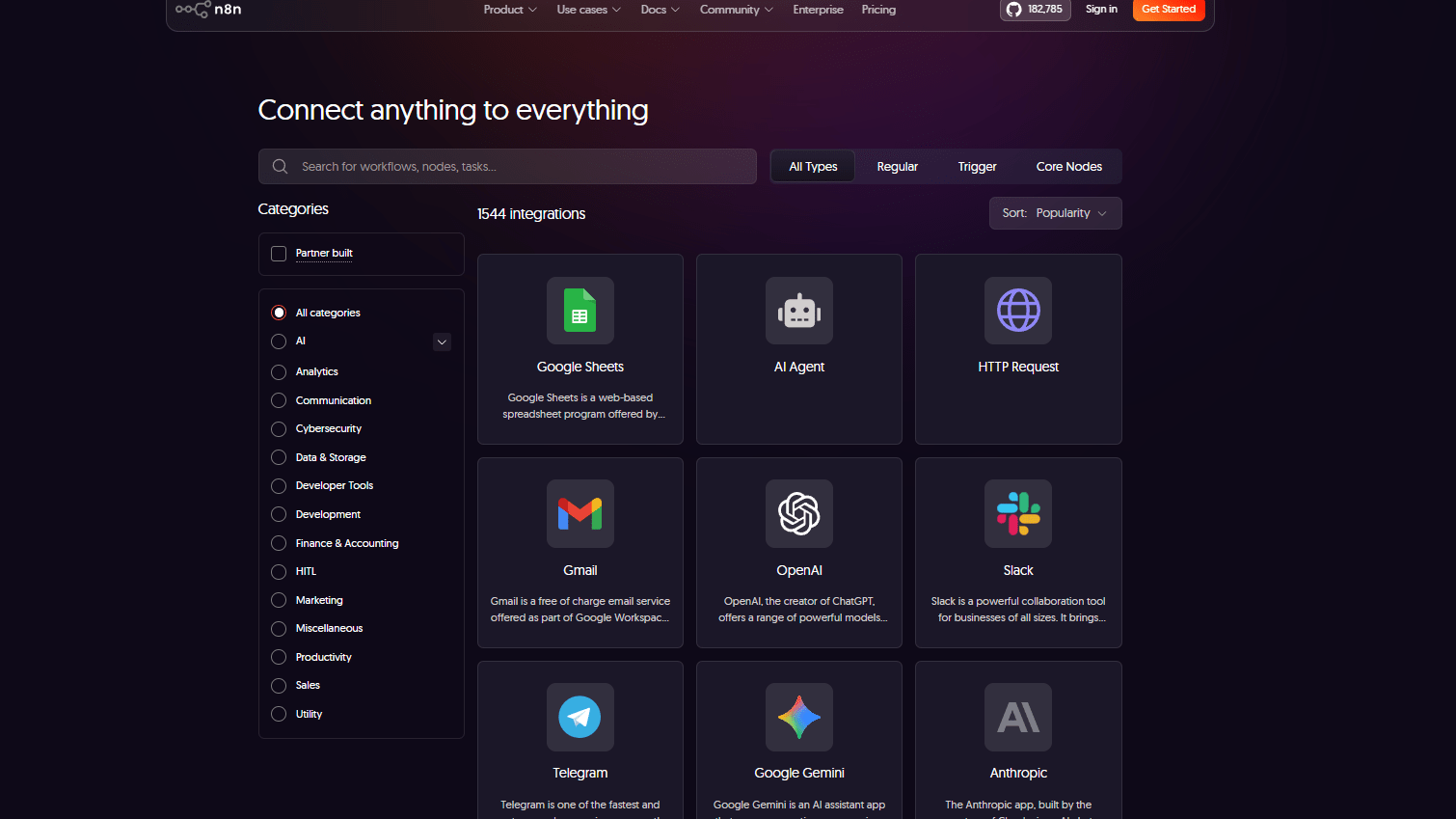1456x819 pixels.
Task: Select the AI category radio button
Action: click(279, 341)
